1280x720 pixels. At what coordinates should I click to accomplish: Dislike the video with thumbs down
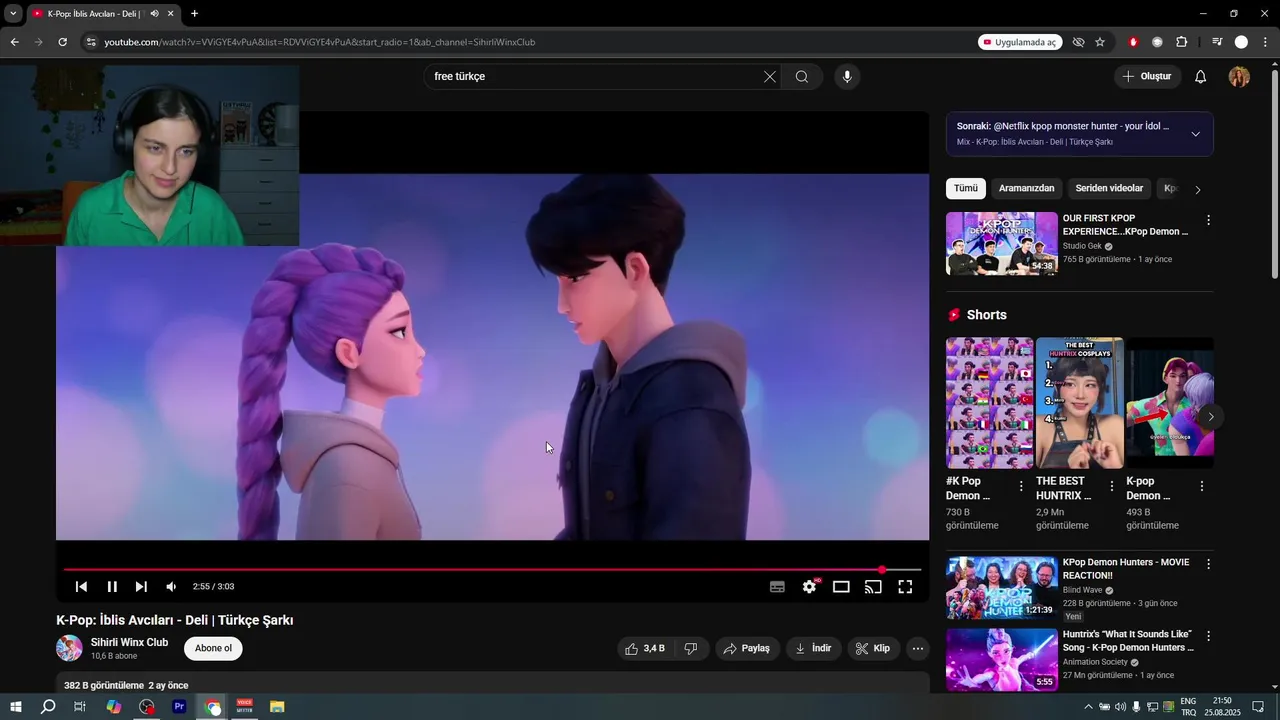tap(691, 648)
